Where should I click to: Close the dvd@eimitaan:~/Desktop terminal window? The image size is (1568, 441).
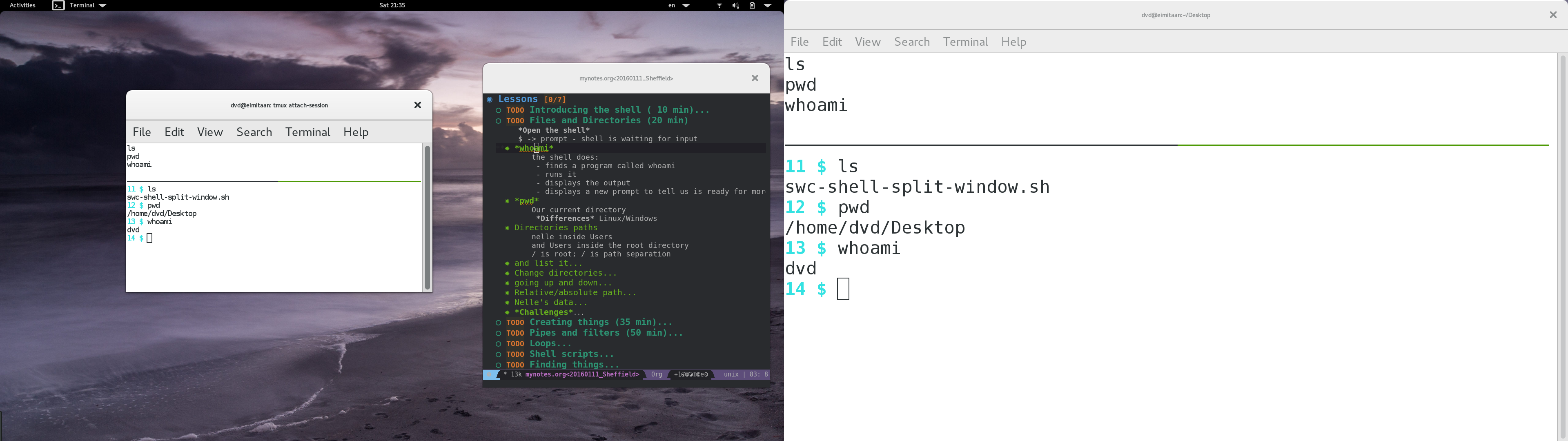tap(1553, 15)
